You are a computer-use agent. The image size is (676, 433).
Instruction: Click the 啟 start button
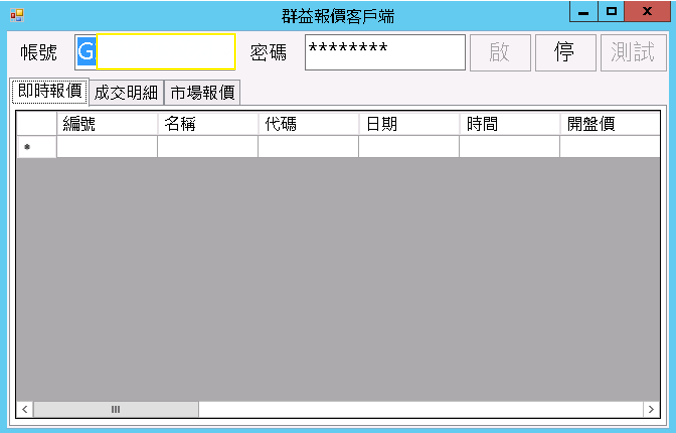500,53
